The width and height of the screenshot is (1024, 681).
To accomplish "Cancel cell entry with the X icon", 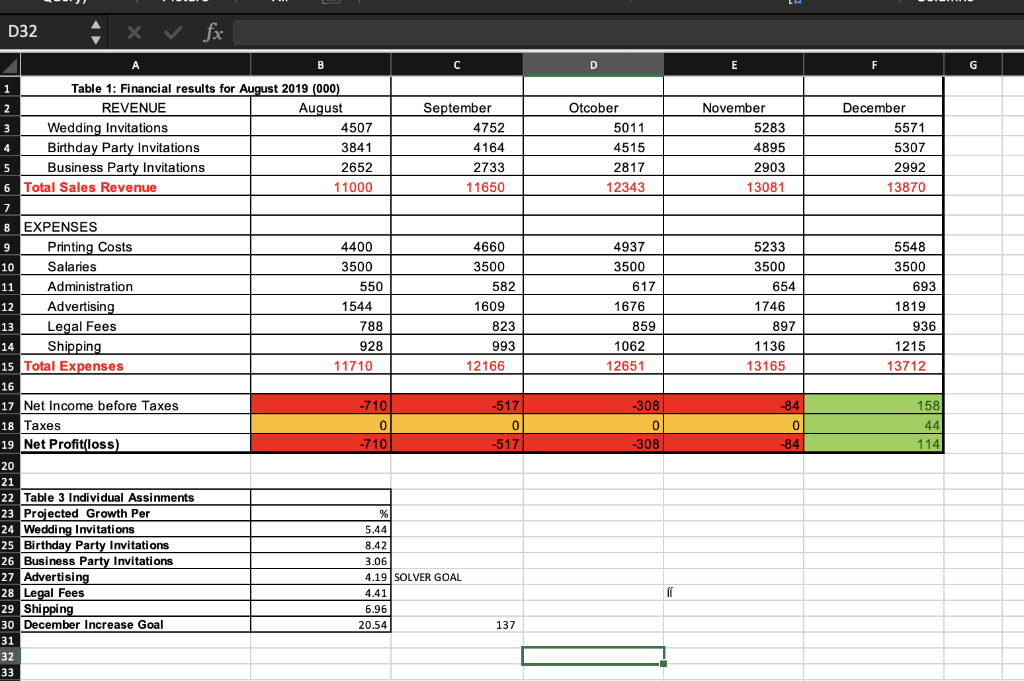I will (135, 33).
